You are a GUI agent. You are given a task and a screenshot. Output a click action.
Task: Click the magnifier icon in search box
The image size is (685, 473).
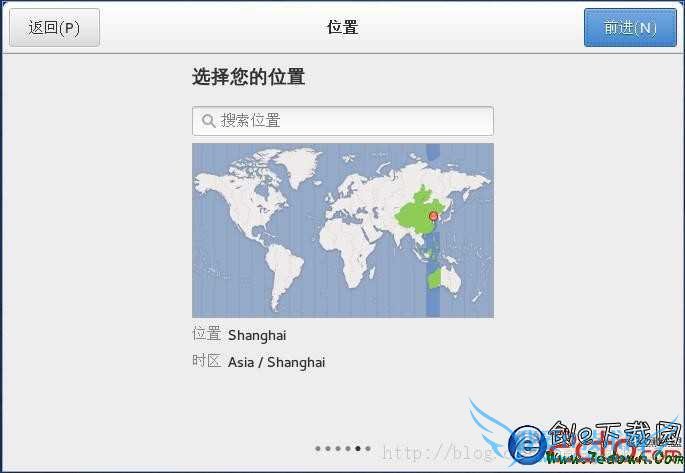tap(208, 121)
